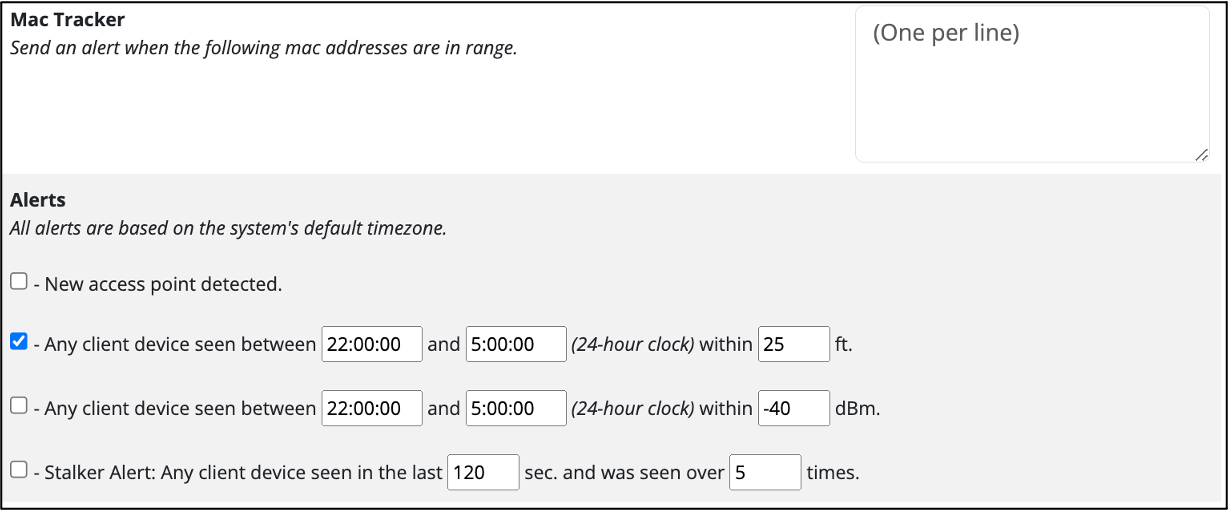
Task: Click the Stalker Alert 120 seconds field
Action: pyautogui.click(x=484, y=472)
